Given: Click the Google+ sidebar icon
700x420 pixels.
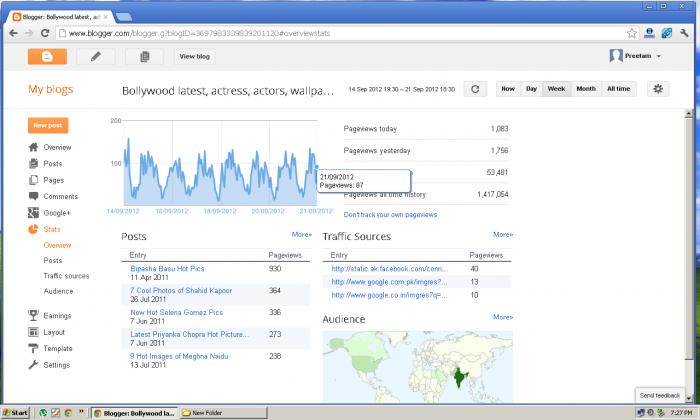Looking at the screenshot, I should coord(33,213).
